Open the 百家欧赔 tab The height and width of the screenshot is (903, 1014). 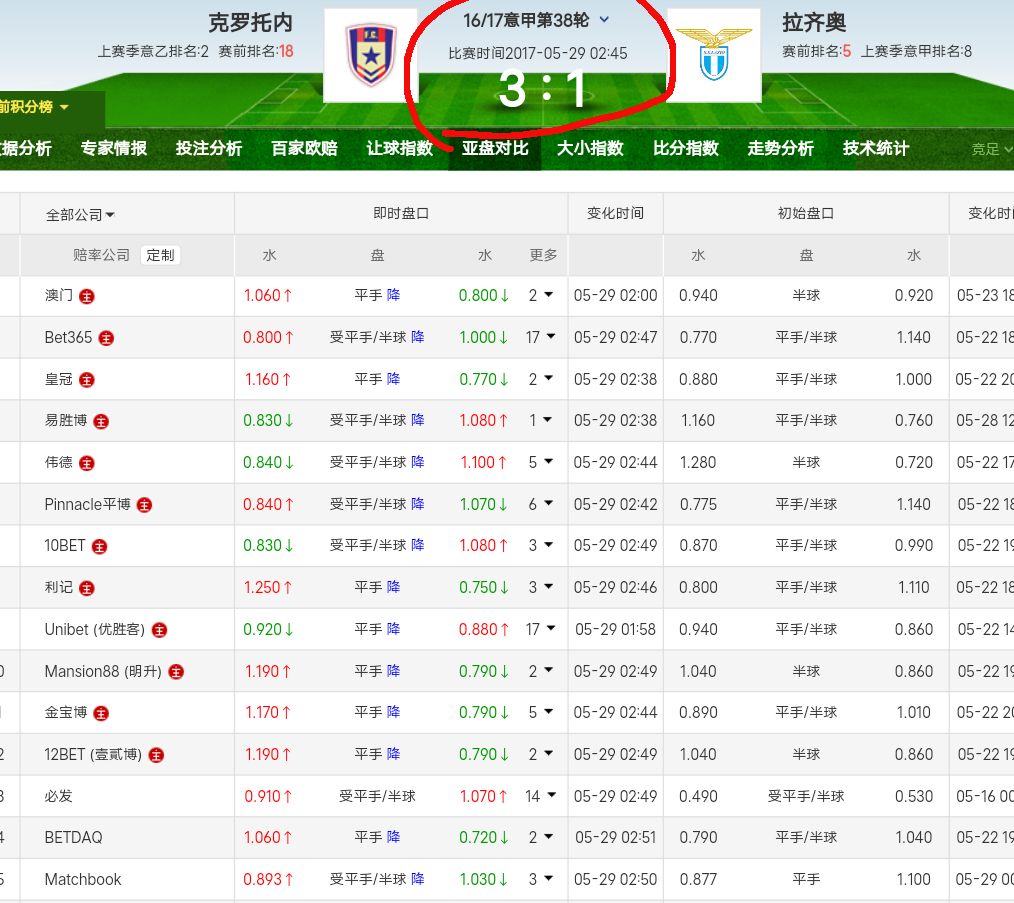click(304, 148)
